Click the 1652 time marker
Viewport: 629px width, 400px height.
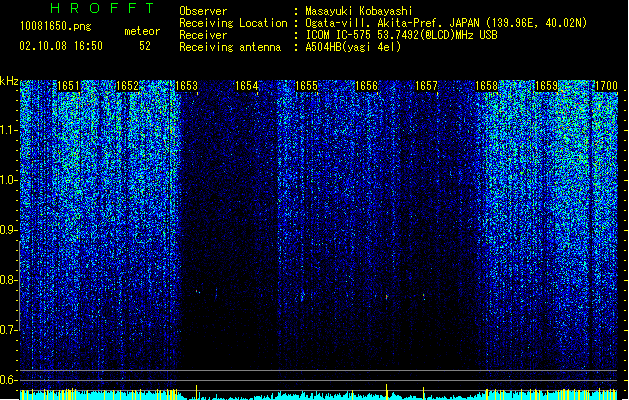127,86
